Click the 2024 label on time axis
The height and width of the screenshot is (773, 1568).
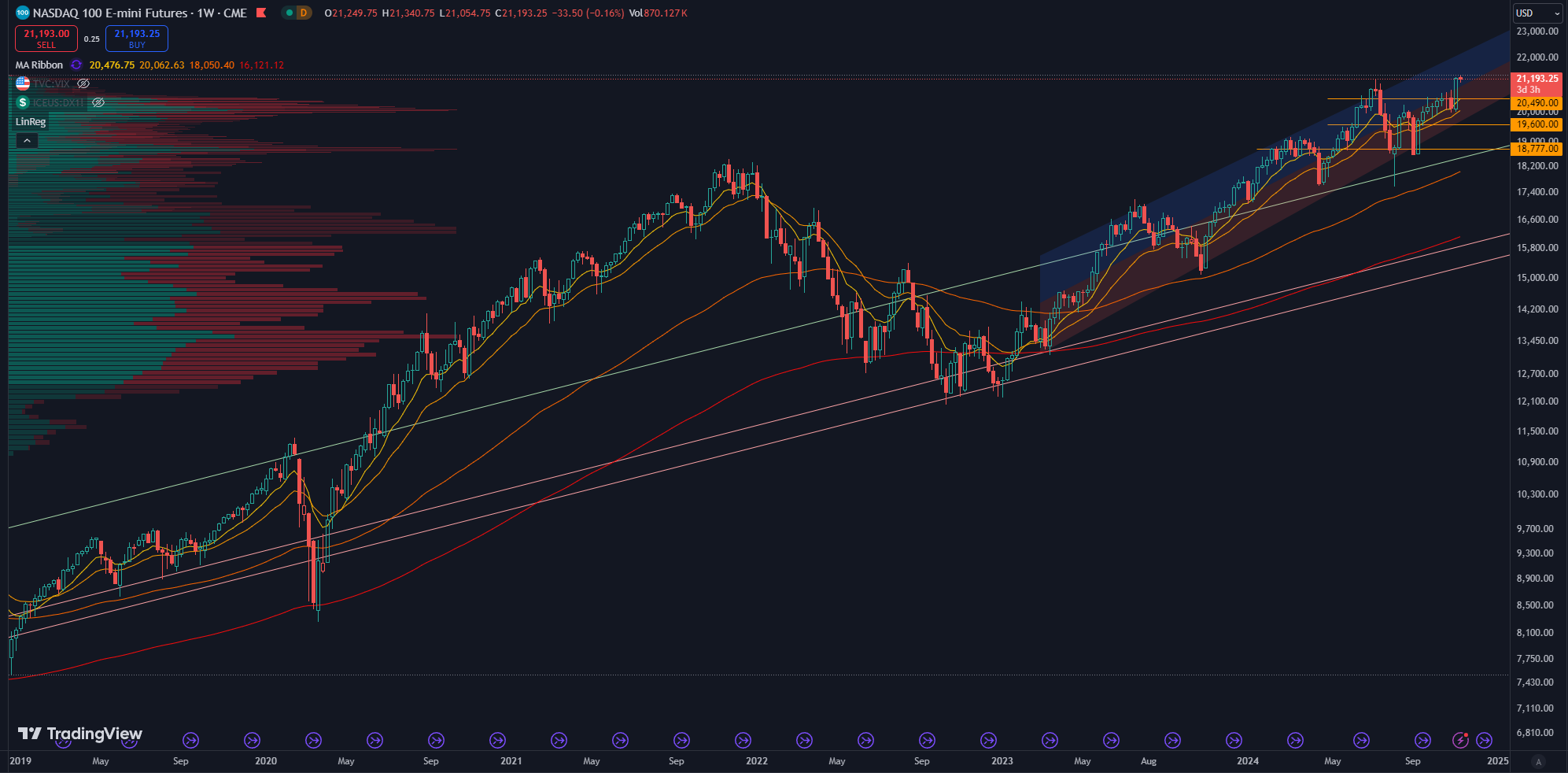pos(1248,761)
